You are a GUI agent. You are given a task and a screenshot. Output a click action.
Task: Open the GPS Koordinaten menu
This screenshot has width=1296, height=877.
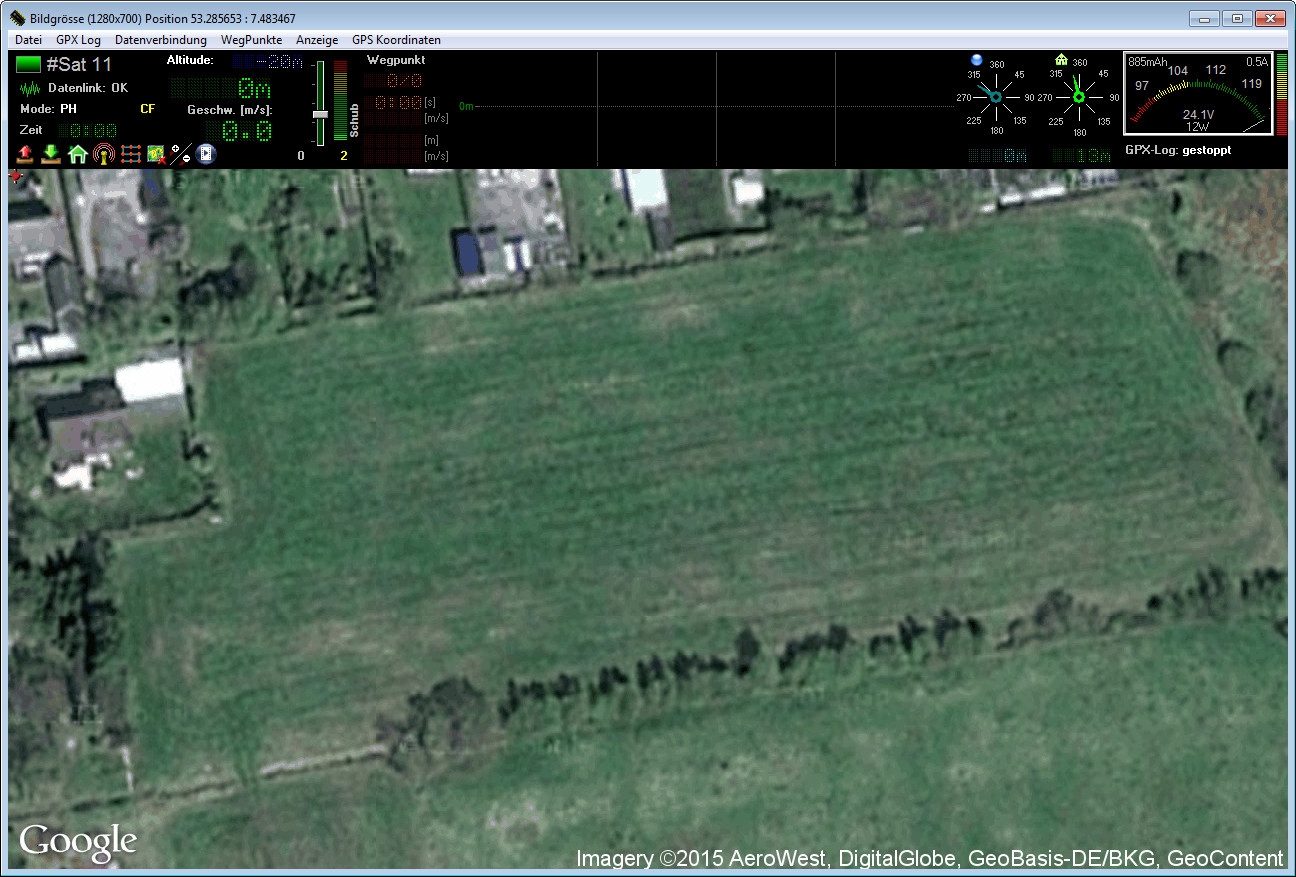click(396, 40)
